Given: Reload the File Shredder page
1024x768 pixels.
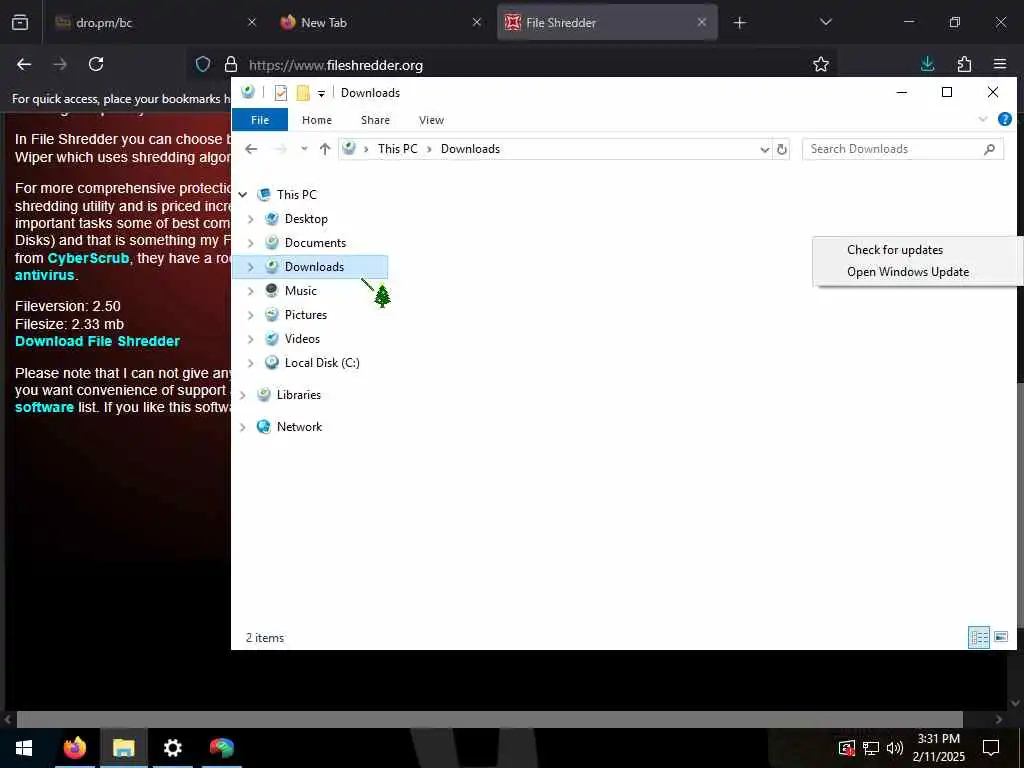Looking at the screenshot, I should click(x=96, y=64).
